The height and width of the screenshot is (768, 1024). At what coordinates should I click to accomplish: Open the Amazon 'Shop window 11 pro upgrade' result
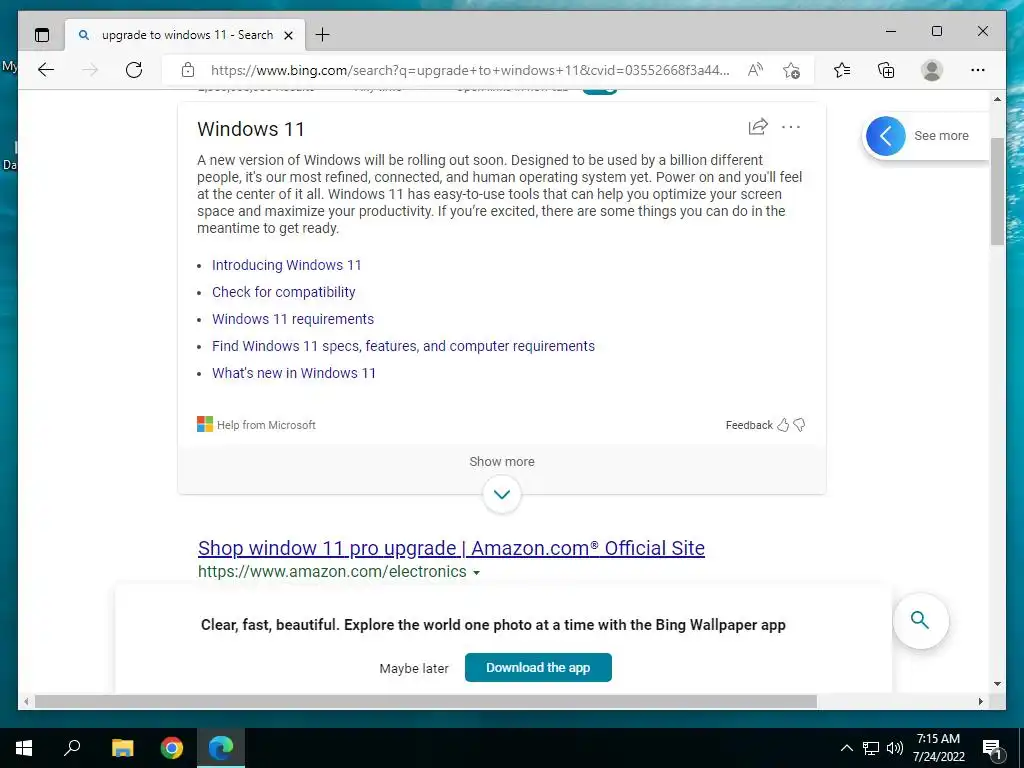451,548
